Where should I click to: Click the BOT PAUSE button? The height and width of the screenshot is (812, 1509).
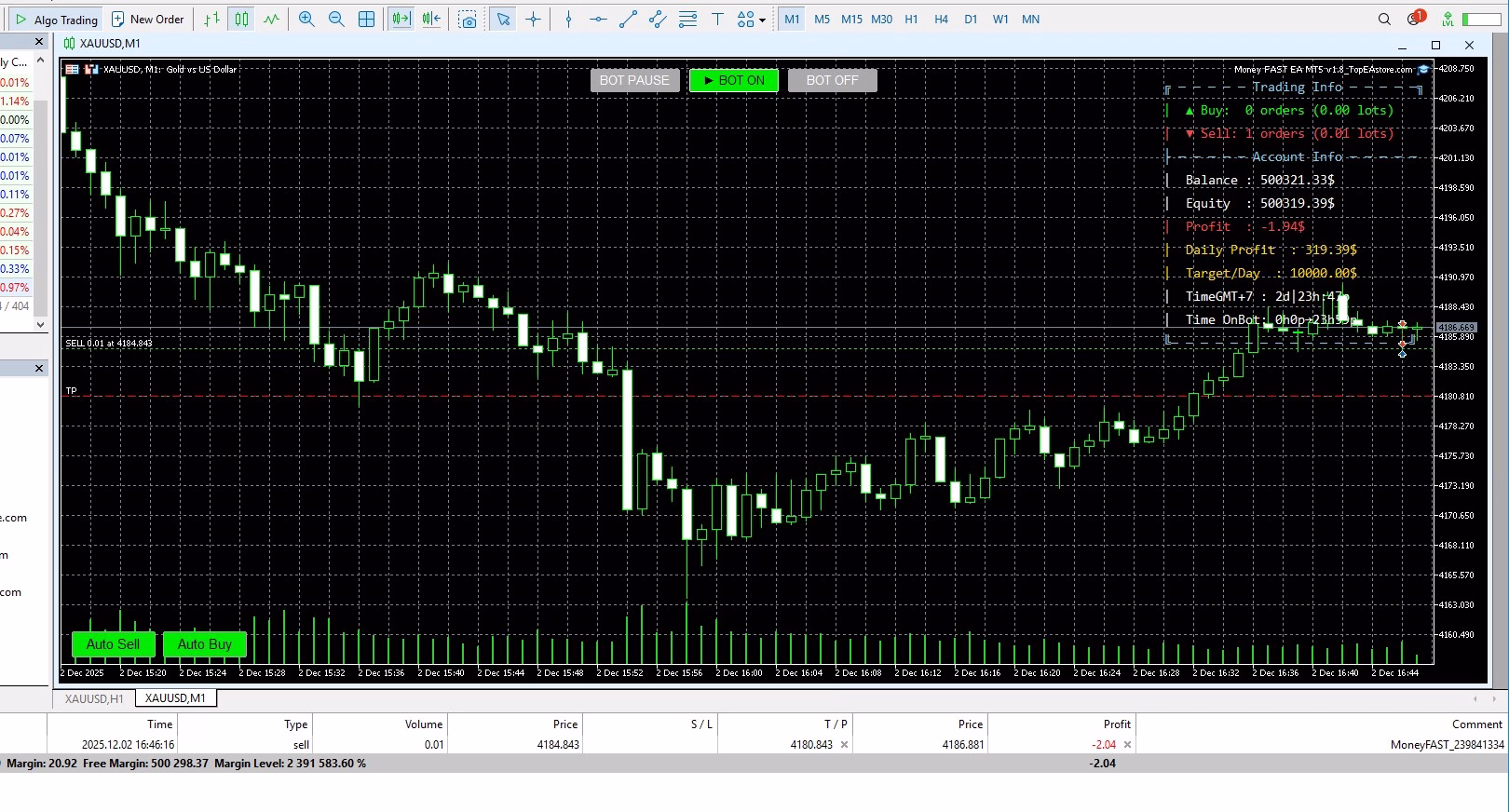634,81
